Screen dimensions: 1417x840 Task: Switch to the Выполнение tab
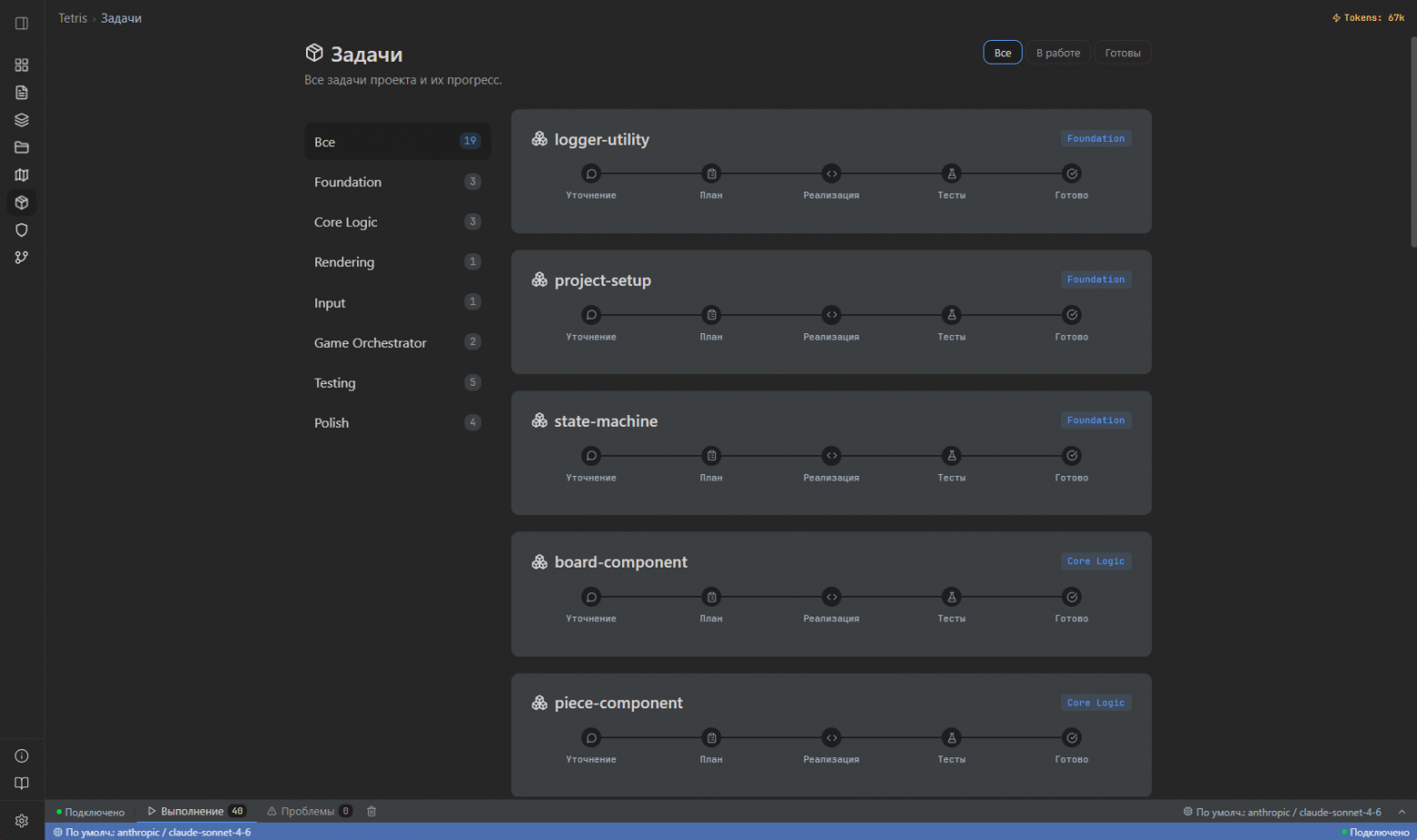point(192,812)
